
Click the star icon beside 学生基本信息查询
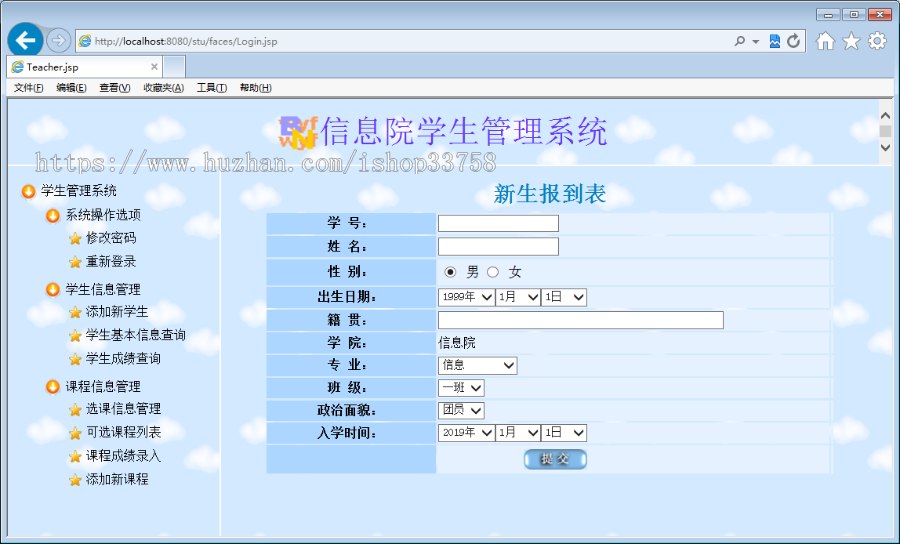tap(75, 336)
